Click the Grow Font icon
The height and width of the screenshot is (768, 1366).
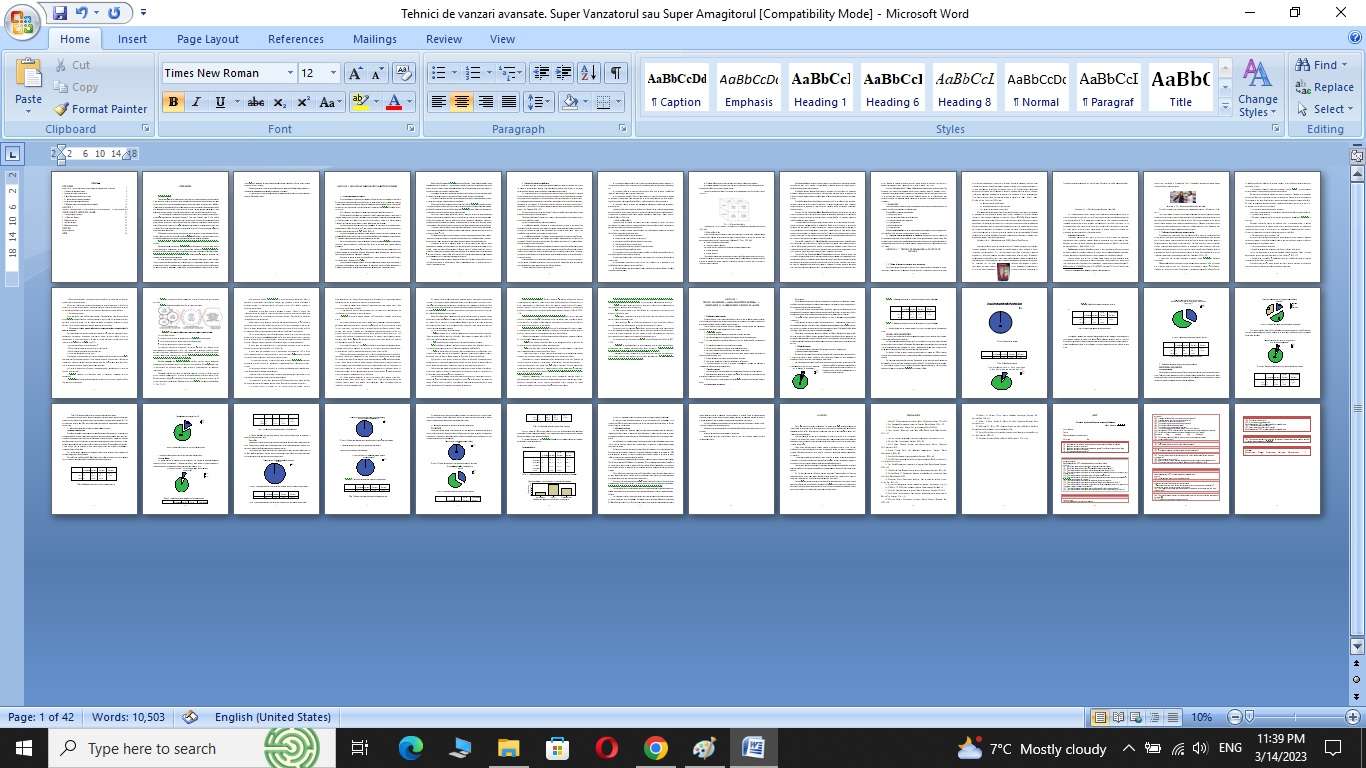pyautogui.click(x=355, y=73)
